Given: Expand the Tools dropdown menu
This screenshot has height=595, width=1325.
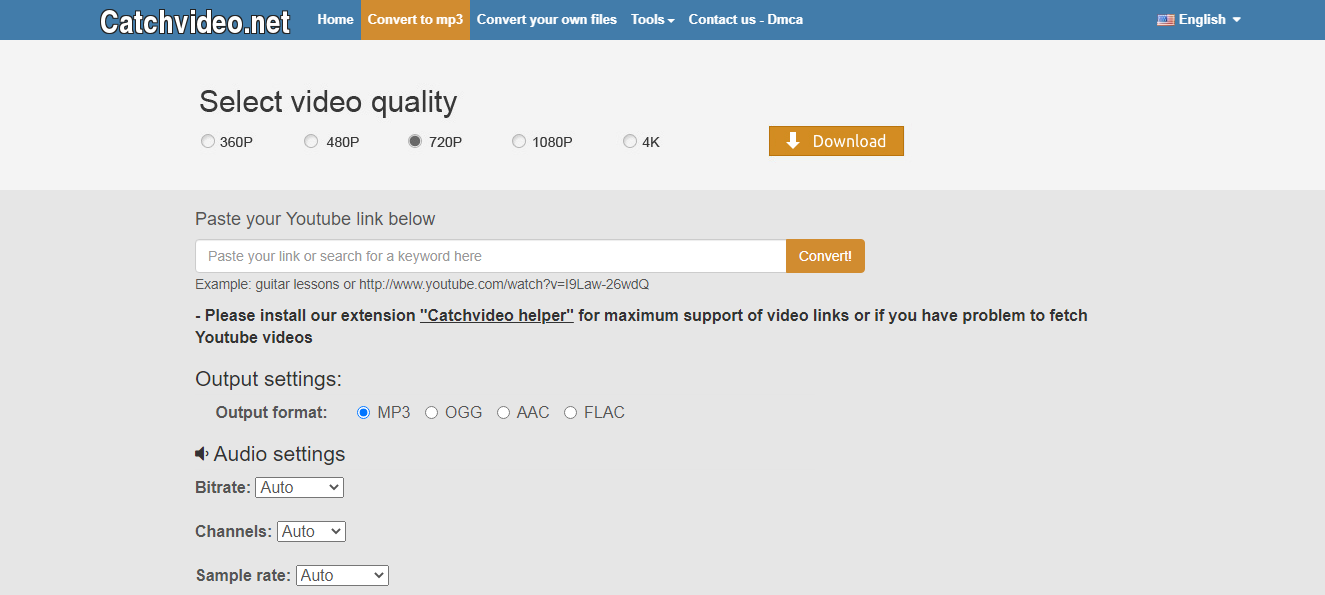Looking at the screenshot, I should (x=653, y=19).
